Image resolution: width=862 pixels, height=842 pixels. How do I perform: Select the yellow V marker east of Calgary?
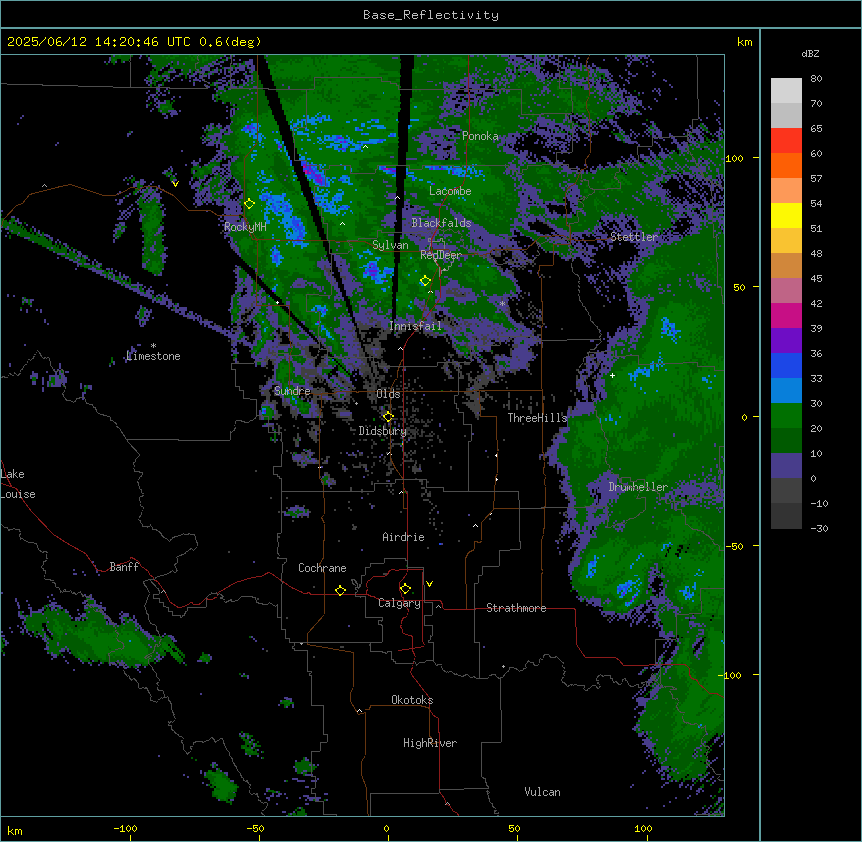429,584
